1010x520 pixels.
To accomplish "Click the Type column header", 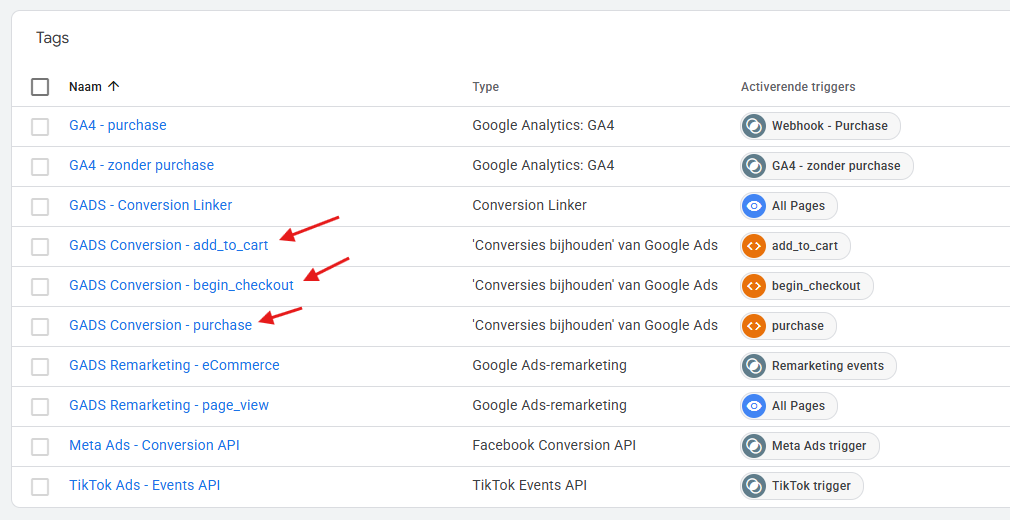I will pyautogui.click(x=485, y=87).
